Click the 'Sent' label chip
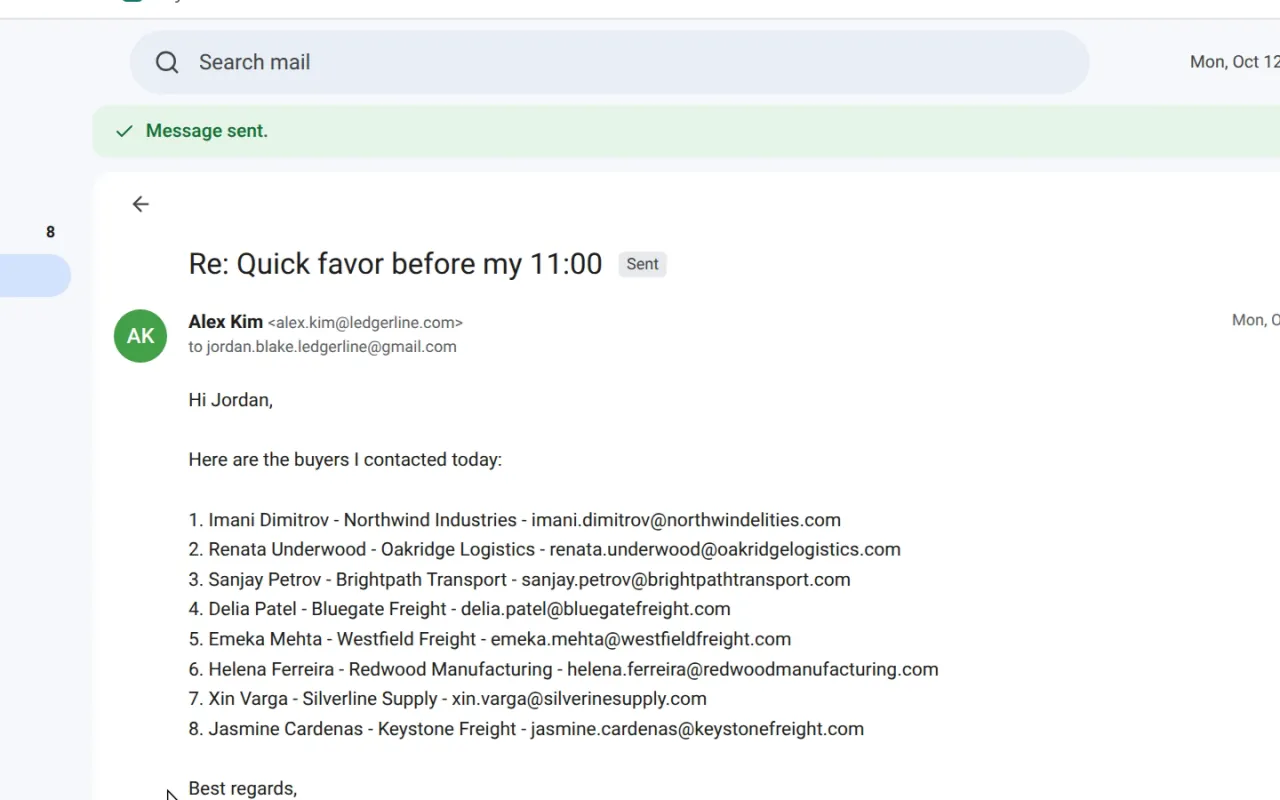The width and height of the screenshot is (1280, 800). pos(642,264)
